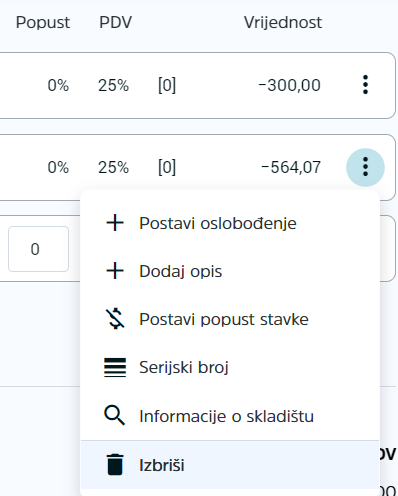This screenshot has width=398, height=496.
Task: Open the three-dot menu for the -300,00 row
Action: click(365, 85)
